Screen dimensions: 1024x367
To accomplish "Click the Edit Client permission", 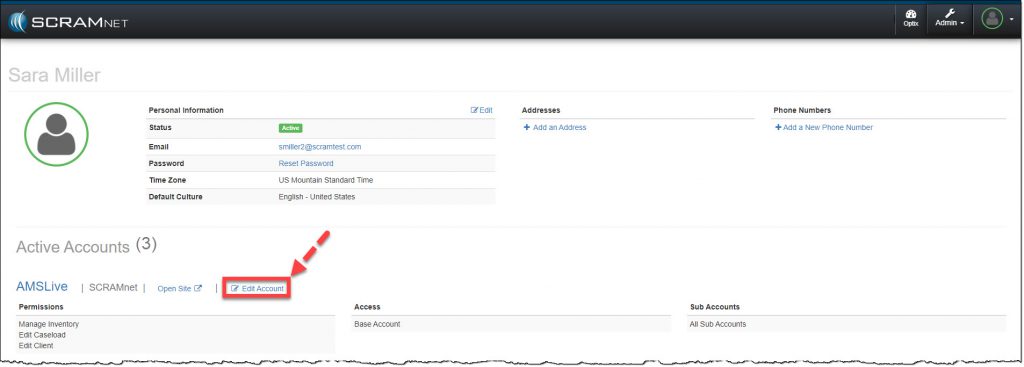I will (36, 345).
